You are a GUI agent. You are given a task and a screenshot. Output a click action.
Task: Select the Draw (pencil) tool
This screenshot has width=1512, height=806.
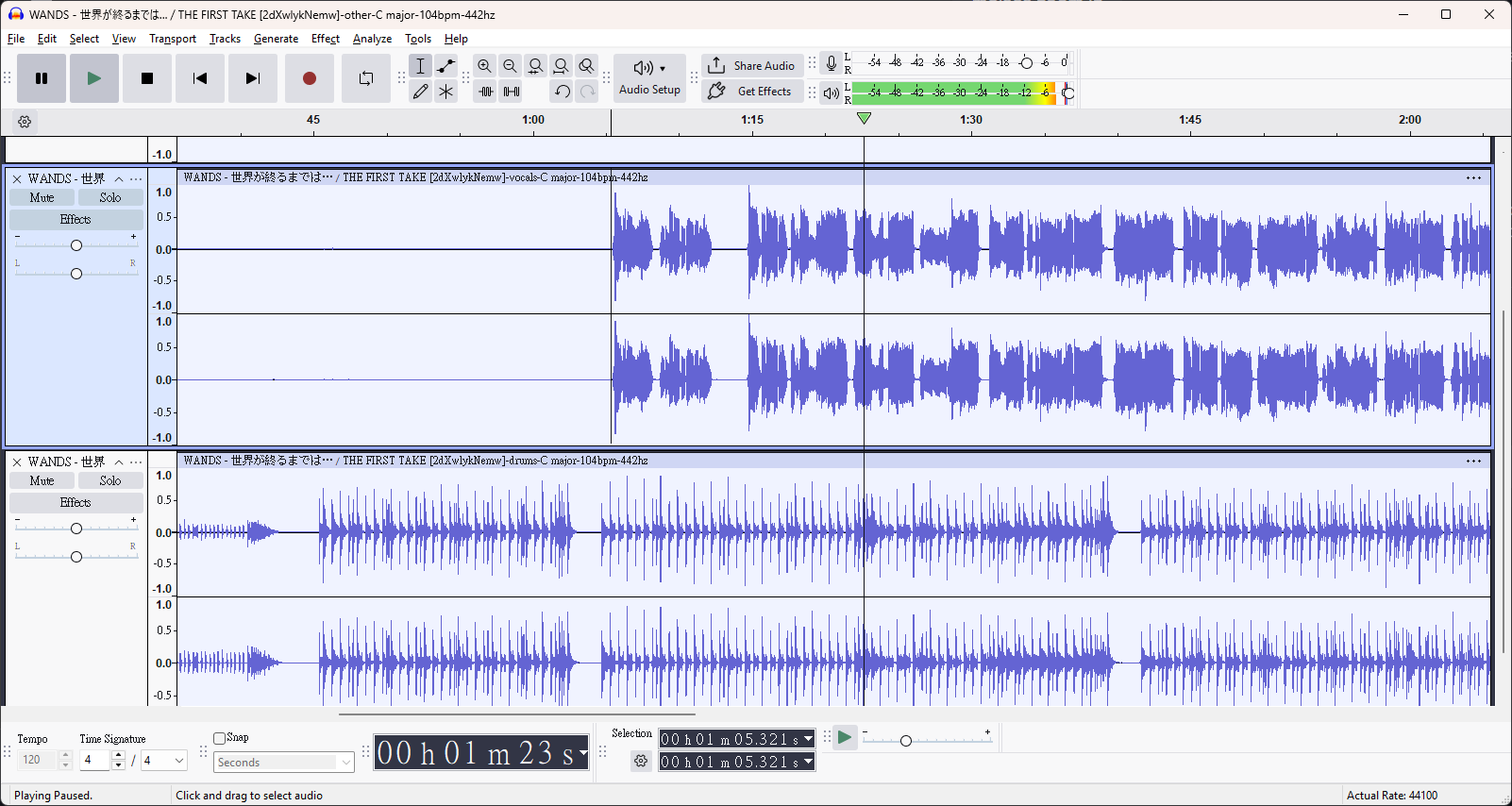point(421,92)
